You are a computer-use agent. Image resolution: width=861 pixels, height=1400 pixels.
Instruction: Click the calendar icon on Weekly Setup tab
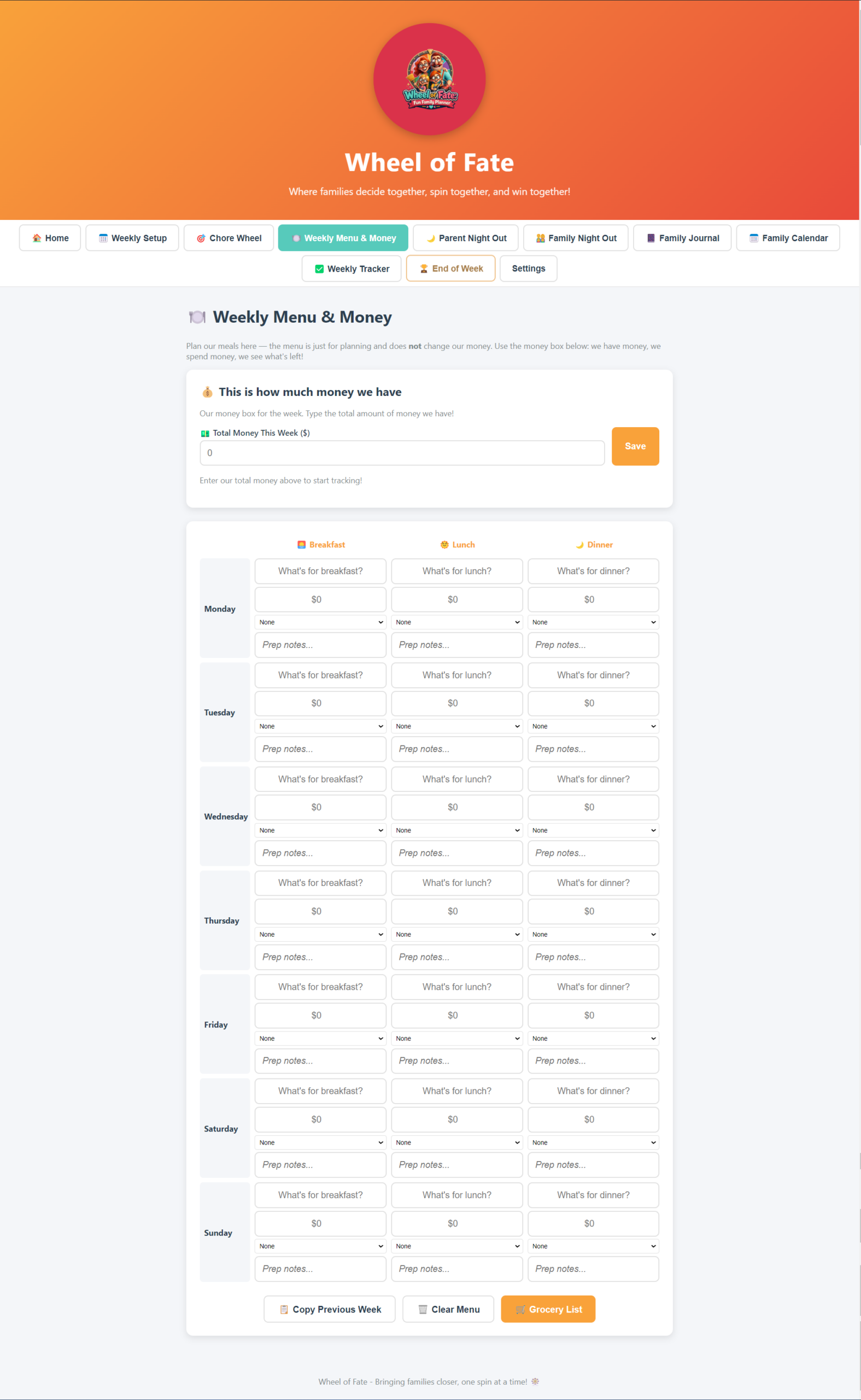pos(103,238)
